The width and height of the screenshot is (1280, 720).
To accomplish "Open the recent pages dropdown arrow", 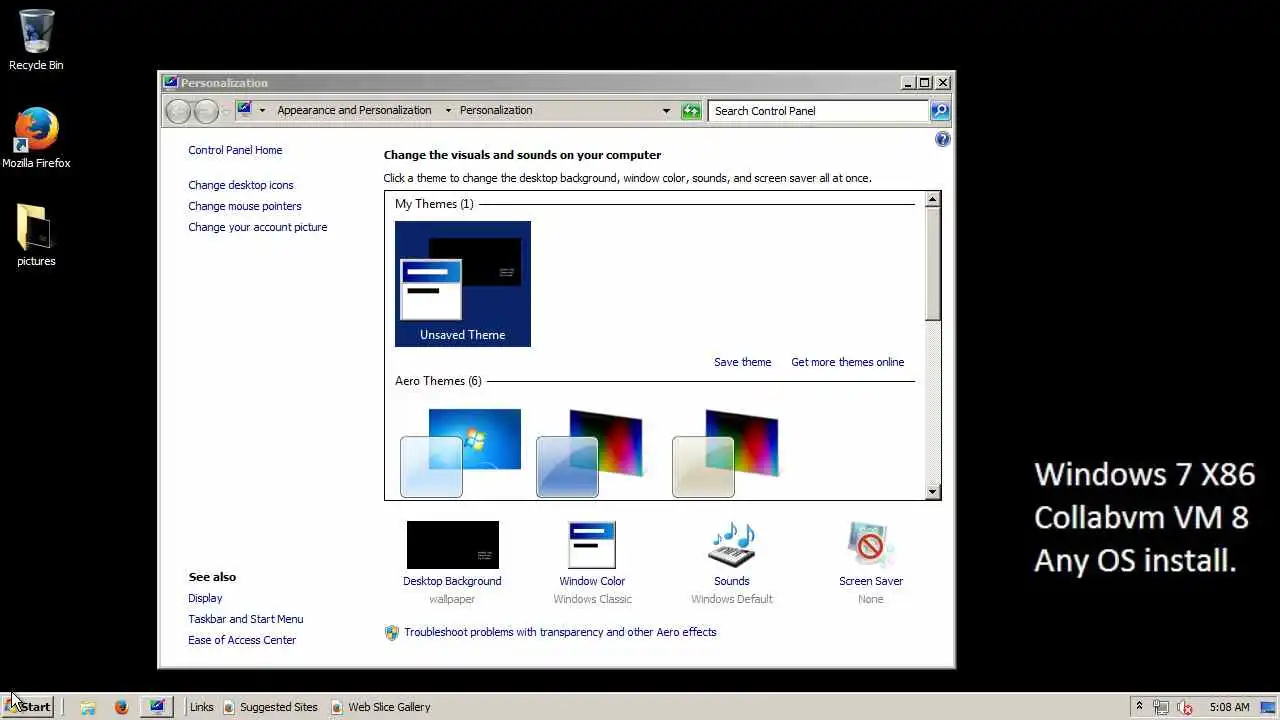I will coord(225,111).
